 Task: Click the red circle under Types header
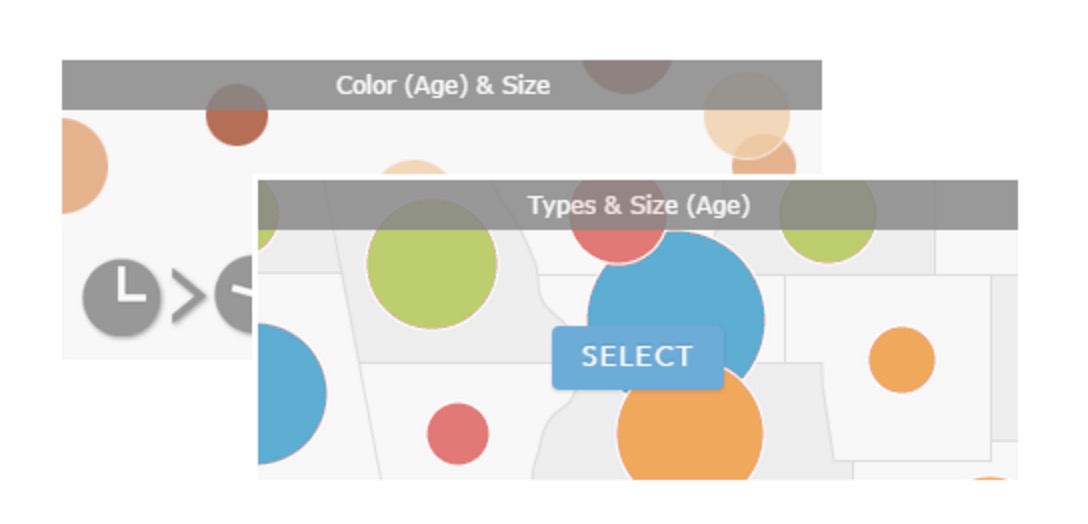click(618, 222)
